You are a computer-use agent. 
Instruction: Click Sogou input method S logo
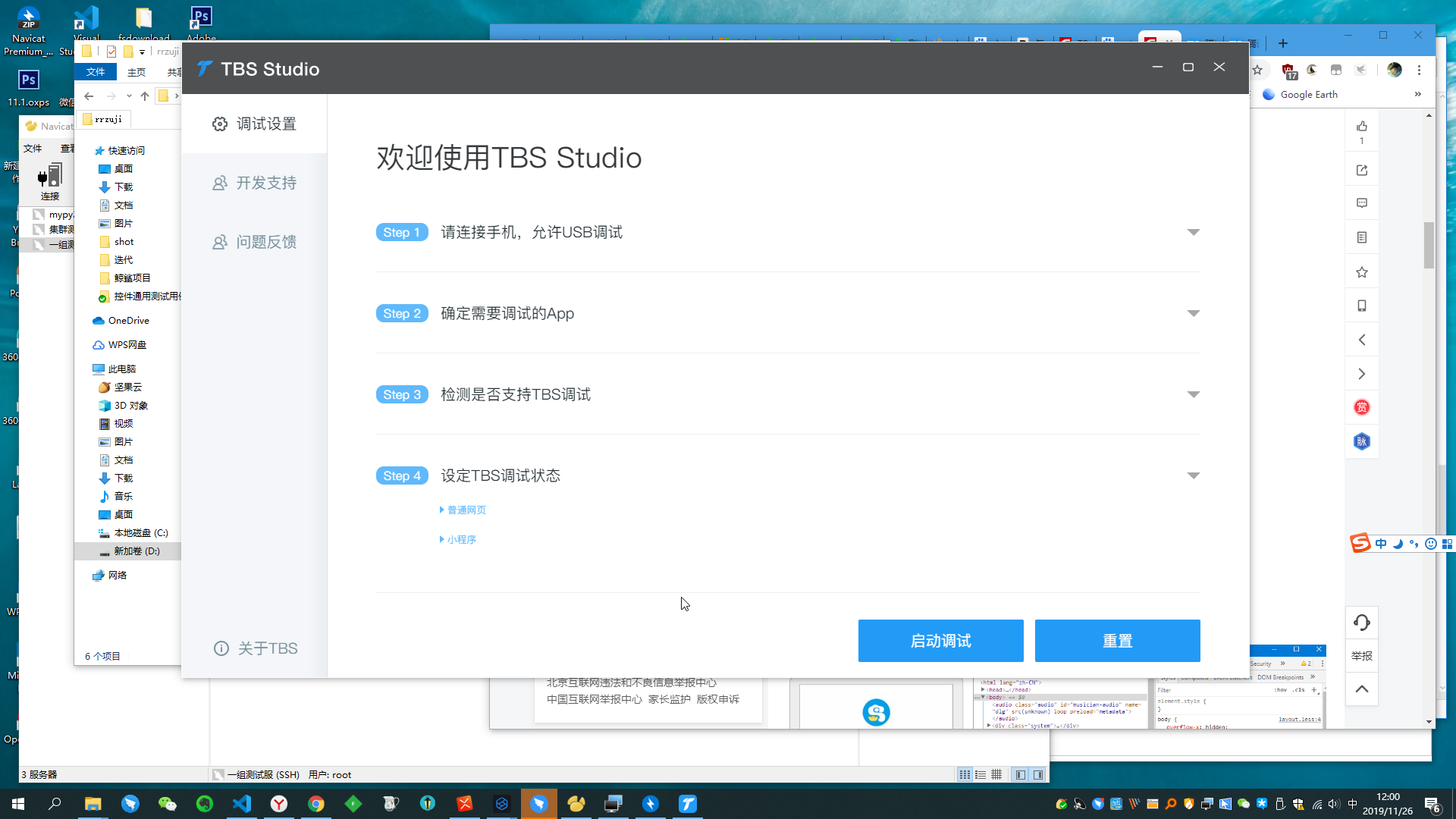[1360, 543]
